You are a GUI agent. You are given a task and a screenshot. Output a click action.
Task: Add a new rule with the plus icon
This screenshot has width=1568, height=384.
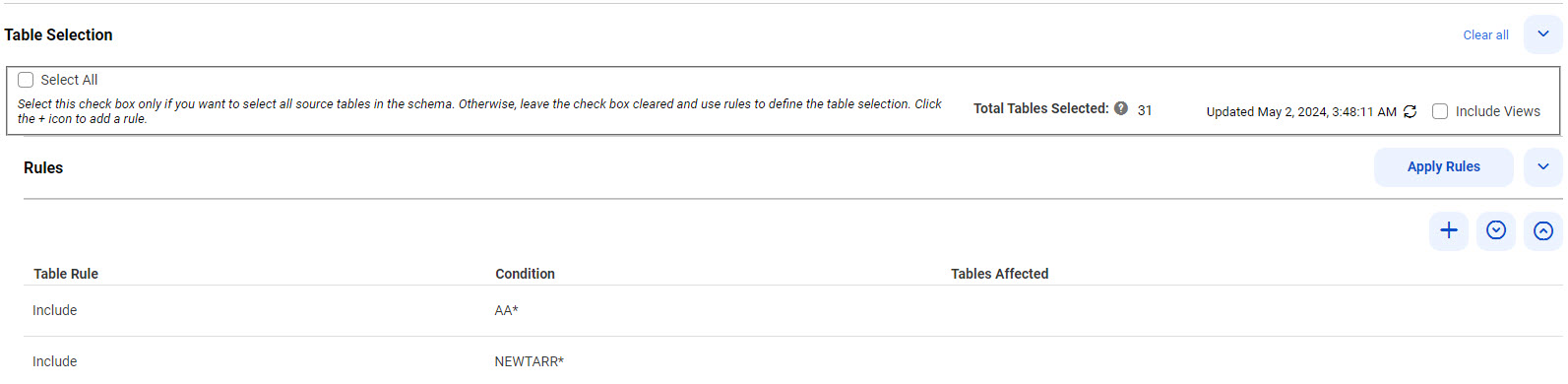coord(1448,230)
